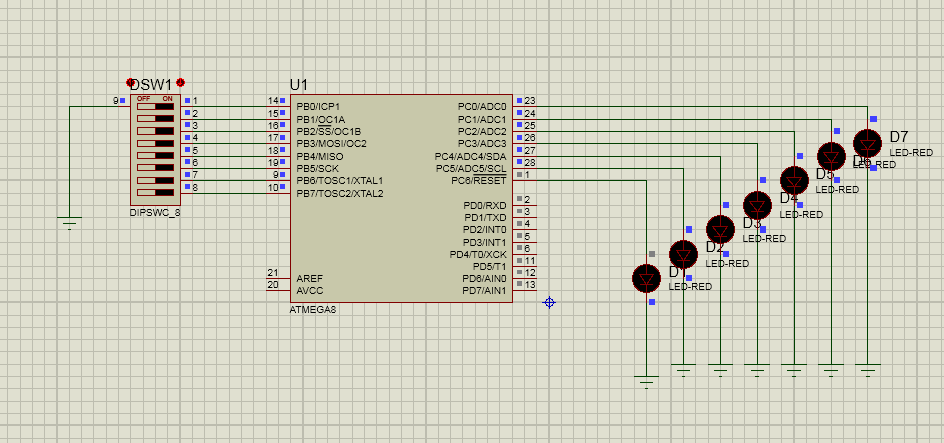The width and height of the screenshot is (944, 443).
Task: Click the PB6/TOSC1/XTAL1 pin label
Action: (x=340, y=181)
